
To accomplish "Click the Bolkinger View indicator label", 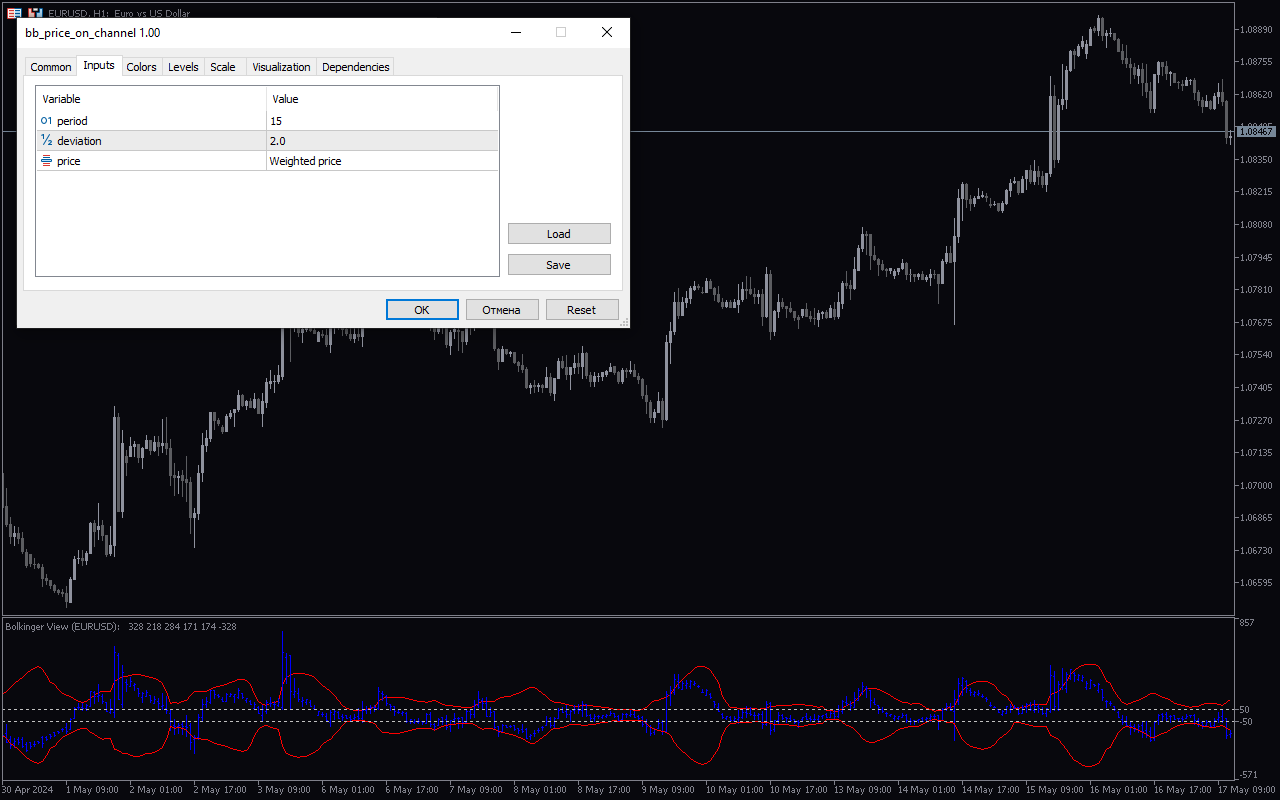I will point(62,626).
